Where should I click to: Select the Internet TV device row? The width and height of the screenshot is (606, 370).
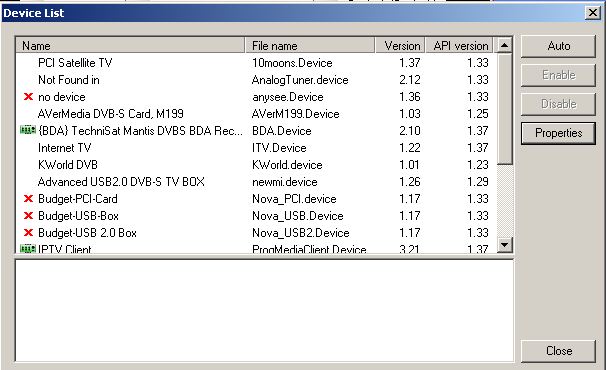point(256,148)
